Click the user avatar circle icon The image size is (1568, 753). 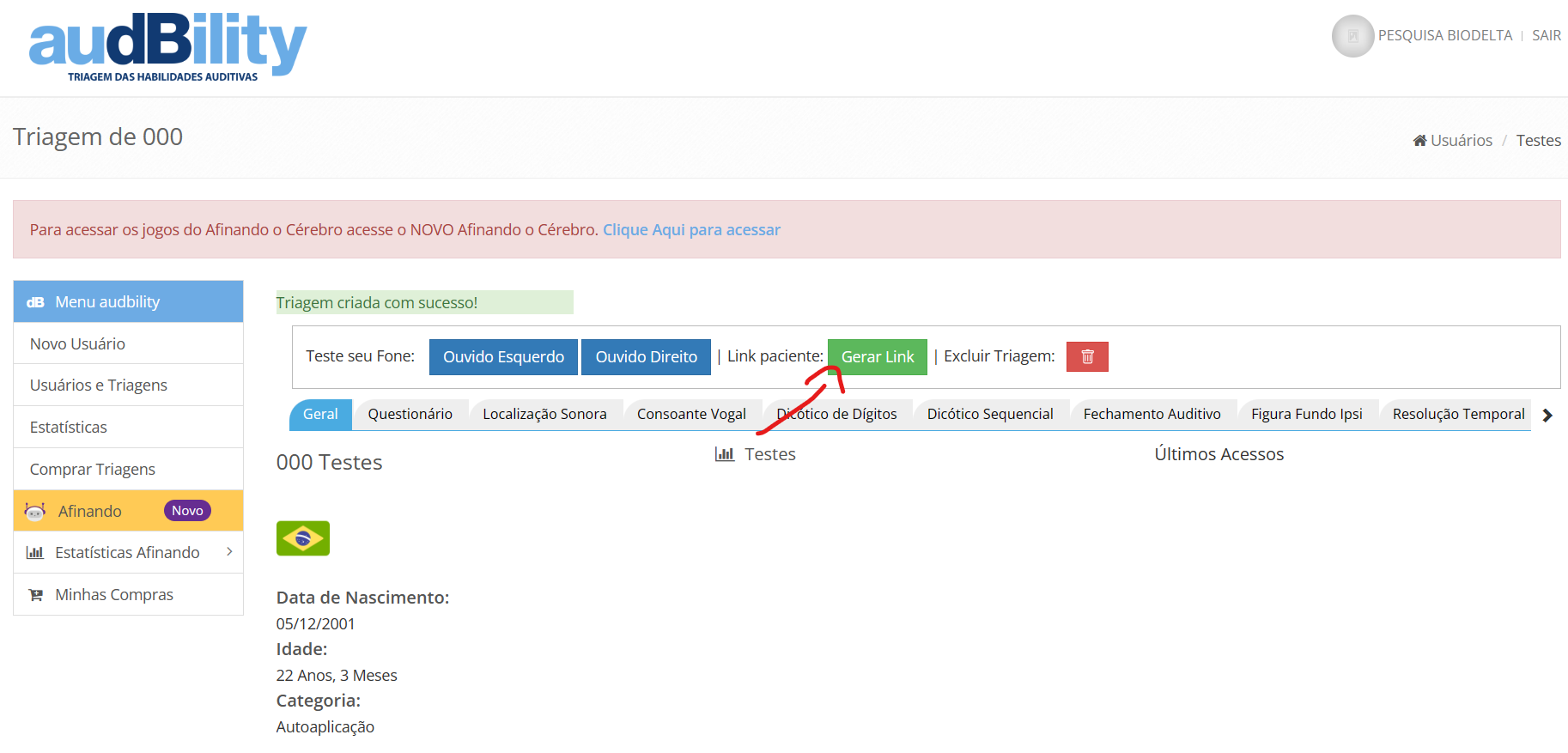coord(1352,36)
